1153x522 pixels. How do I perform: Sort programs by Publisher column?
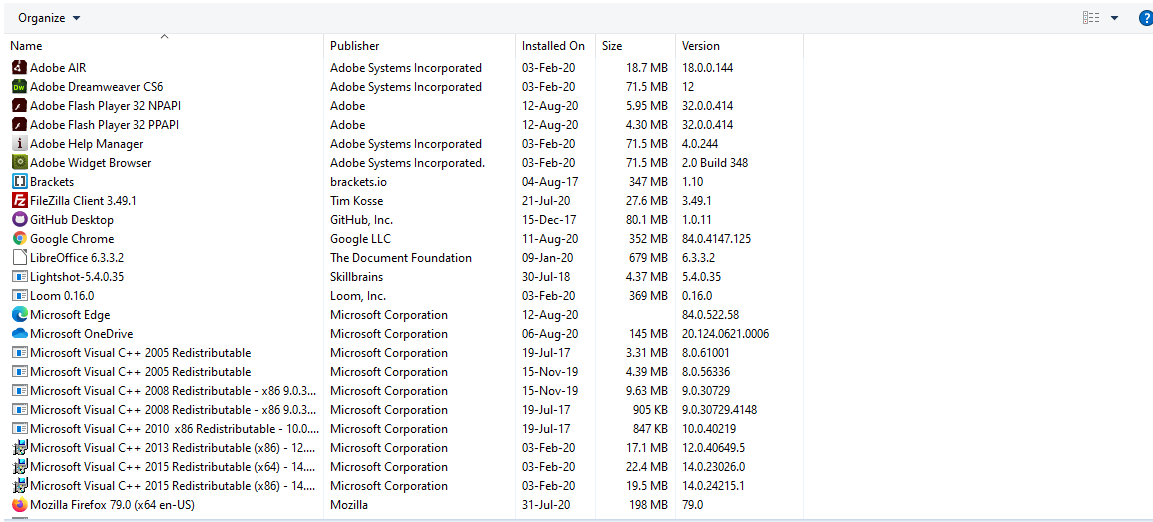tap(355, 46)
